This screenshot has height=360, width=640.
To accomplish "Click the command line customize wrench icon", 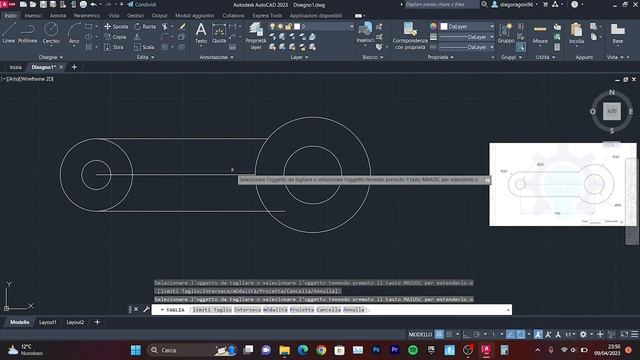I will [146, 309].
